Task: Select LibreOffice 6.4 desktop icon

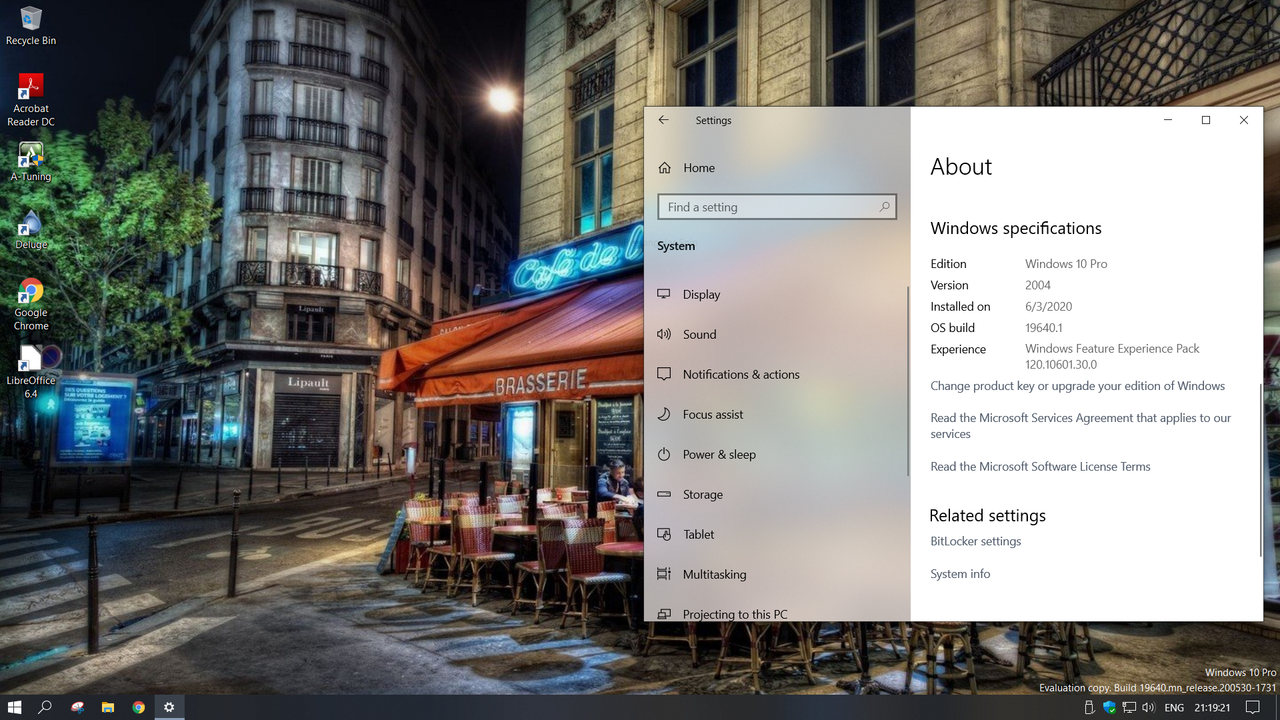Action: pos(31,372)
